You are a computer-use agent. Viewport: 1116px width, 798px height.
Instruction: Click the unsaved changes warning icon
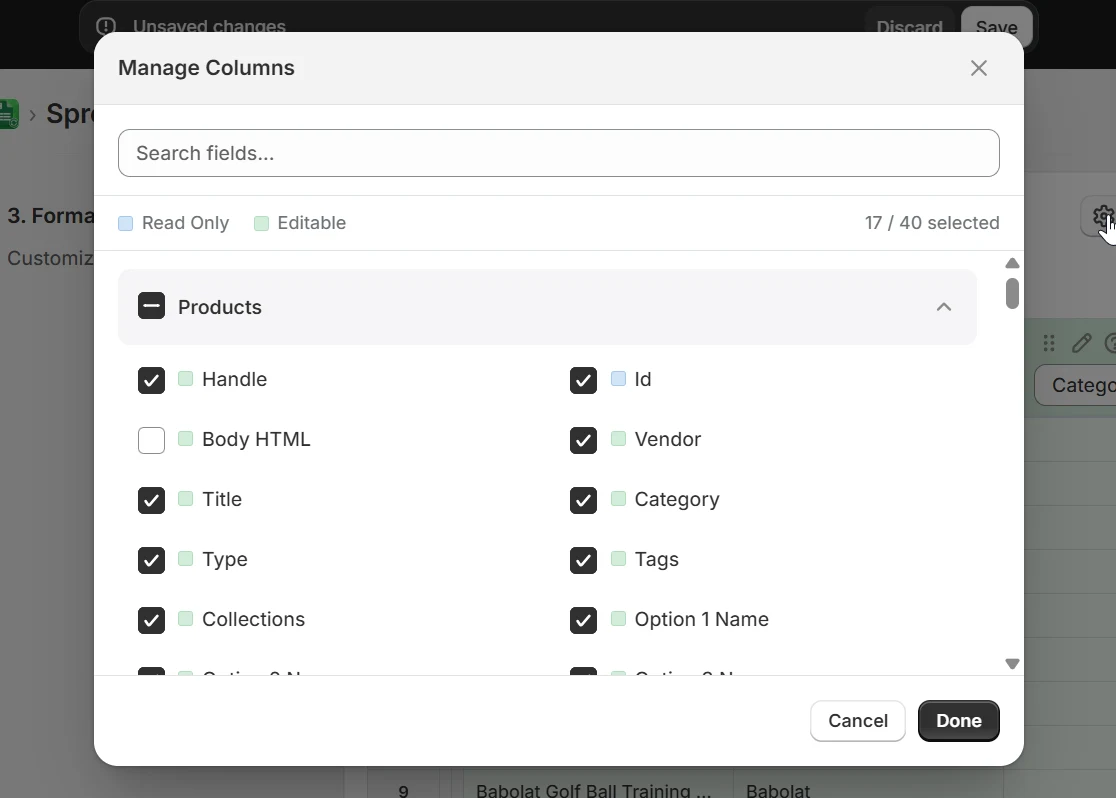click(105, 27)
